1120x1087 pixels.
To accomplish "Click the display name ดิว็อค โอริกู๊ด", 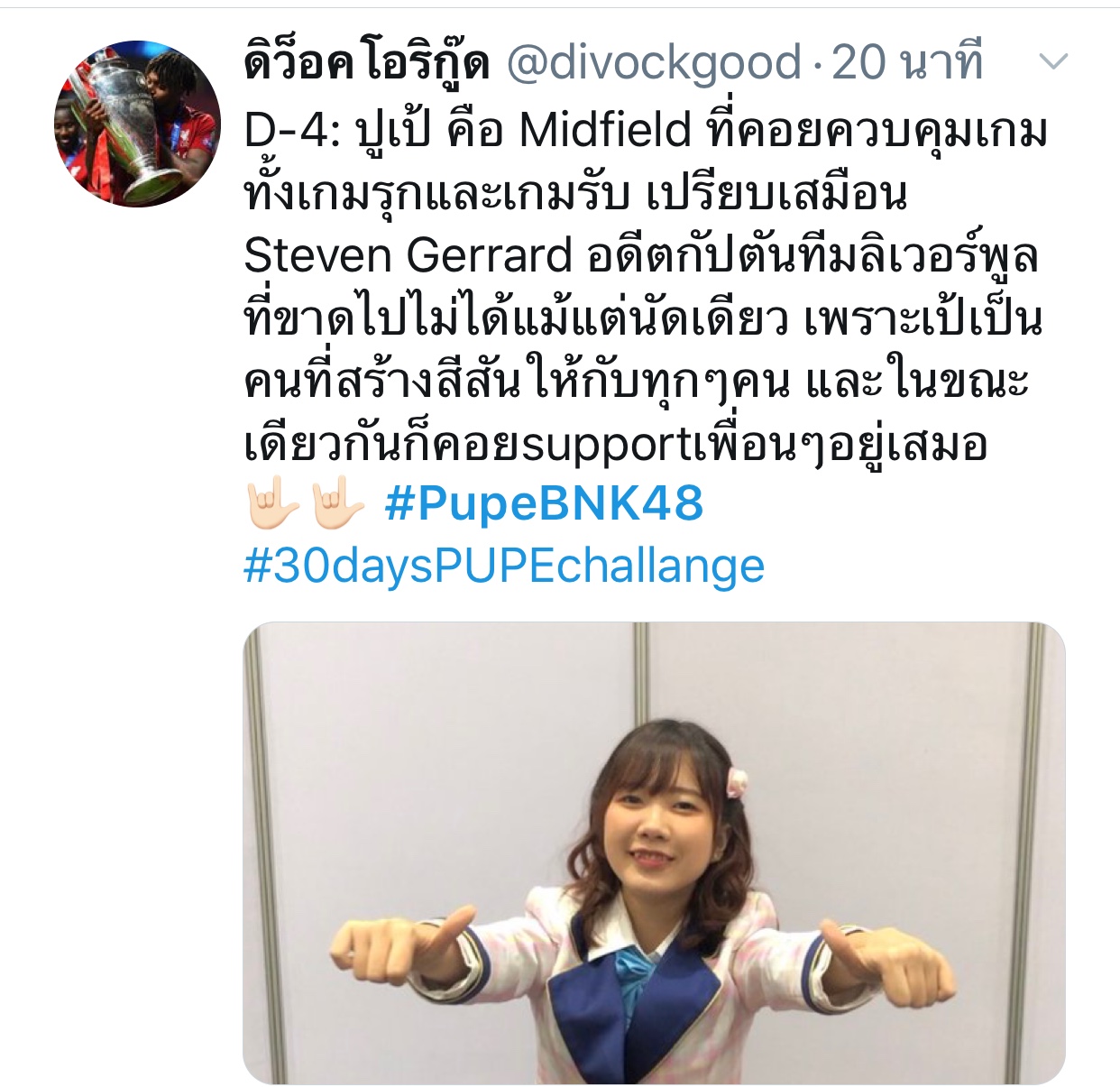I will [366, 63].
